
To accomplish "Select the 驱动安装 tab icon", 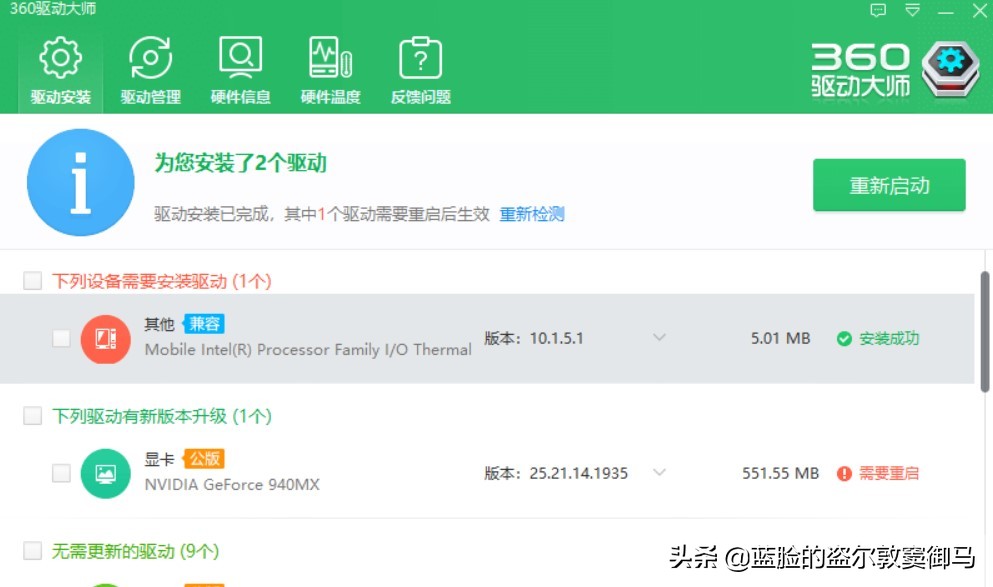I will coord(57,58).
